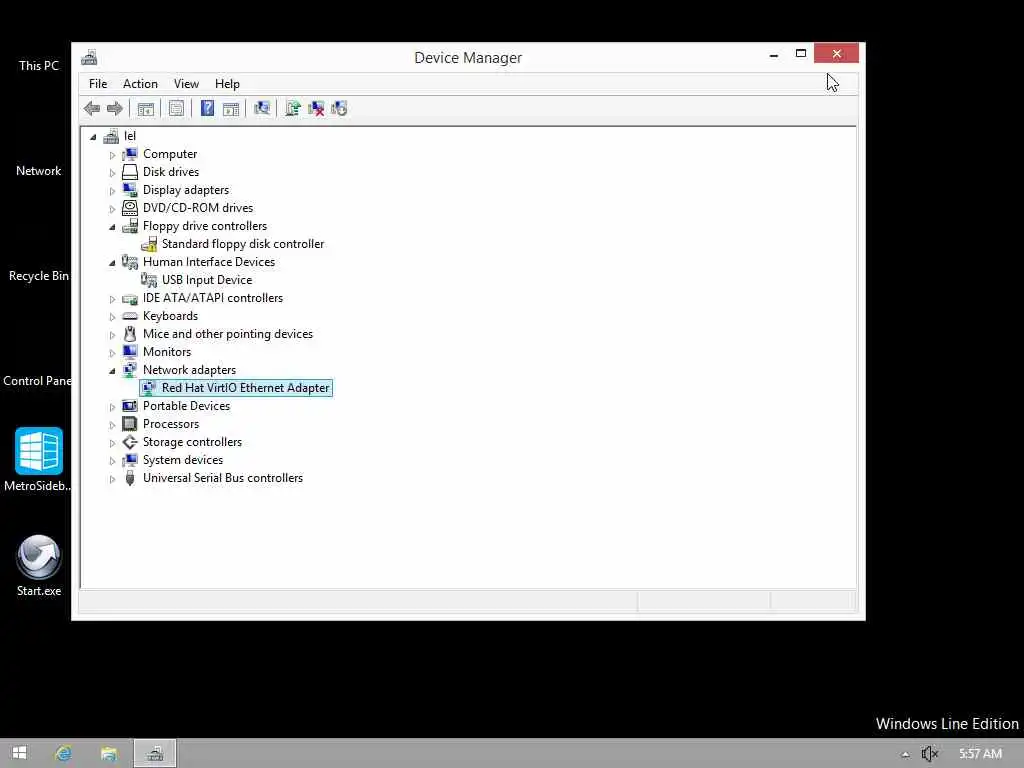Expand the Computer category
Image resolution: width=1024 pixels, height=768 pixels.
pyautogui.click(x=112, y=155)
